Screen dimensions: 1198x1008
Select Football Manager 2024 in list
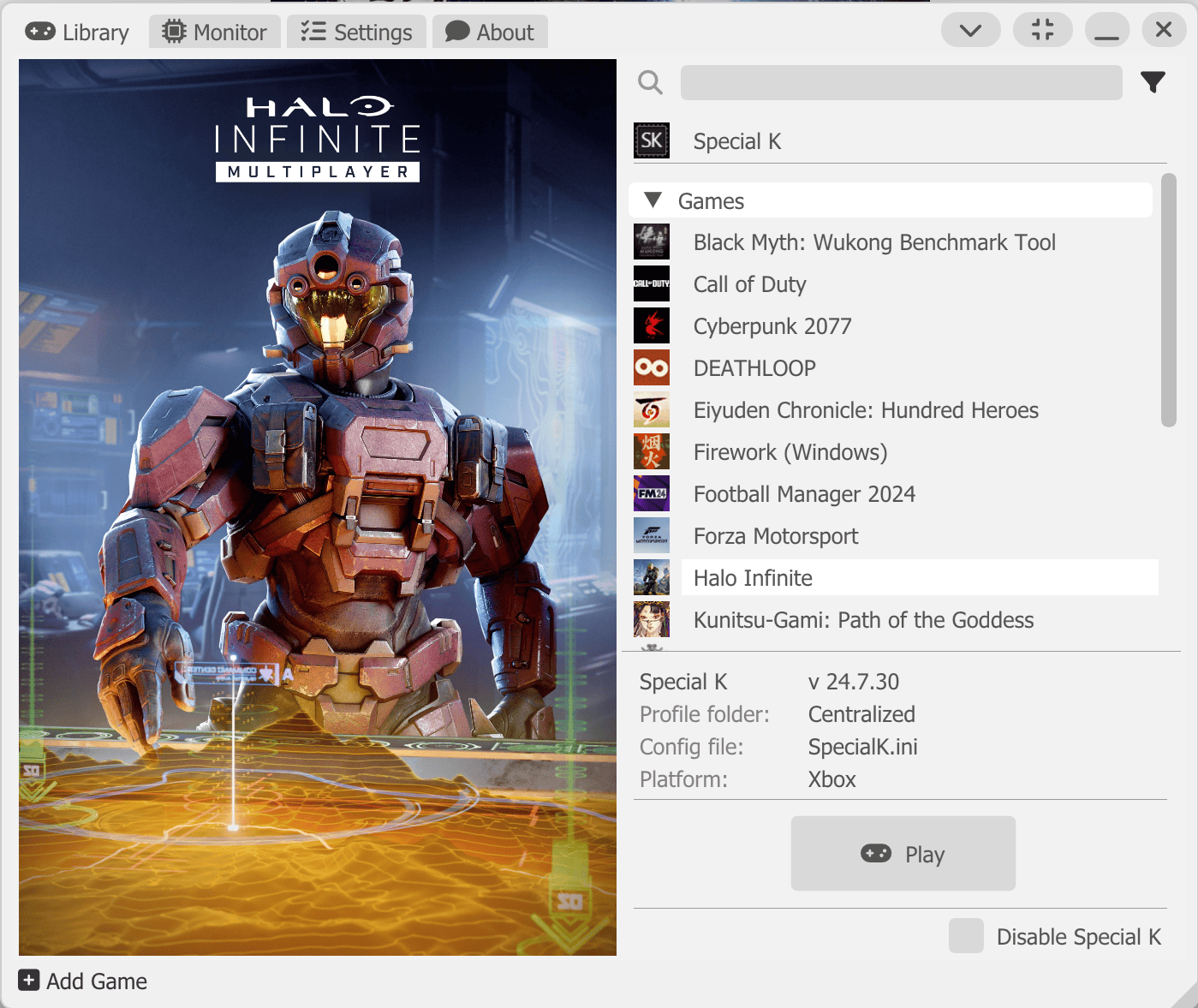pos(804,494)
